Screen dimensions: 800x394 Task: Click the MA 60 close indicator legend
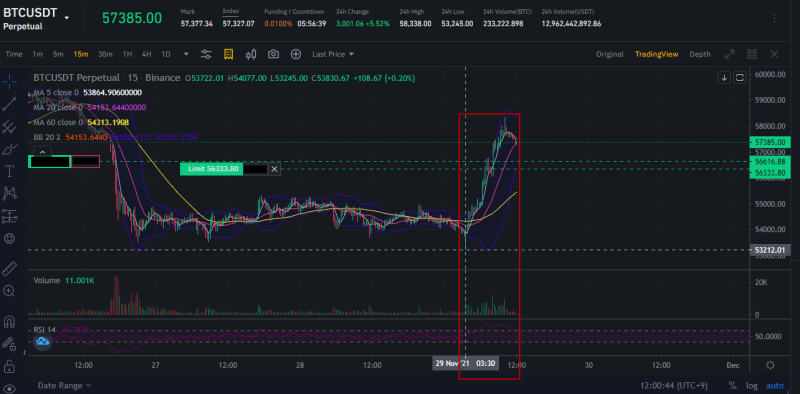coord(80,122)
